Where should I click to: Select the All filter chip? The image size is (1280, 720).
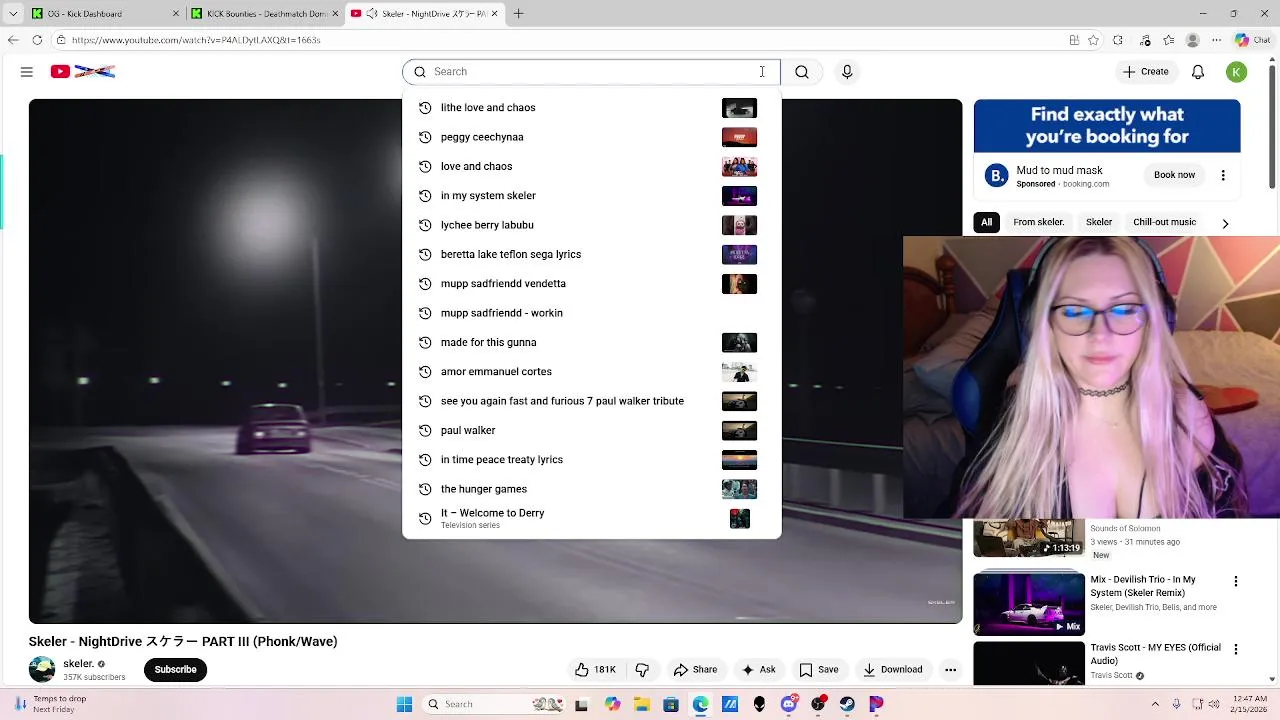[987, 222]
